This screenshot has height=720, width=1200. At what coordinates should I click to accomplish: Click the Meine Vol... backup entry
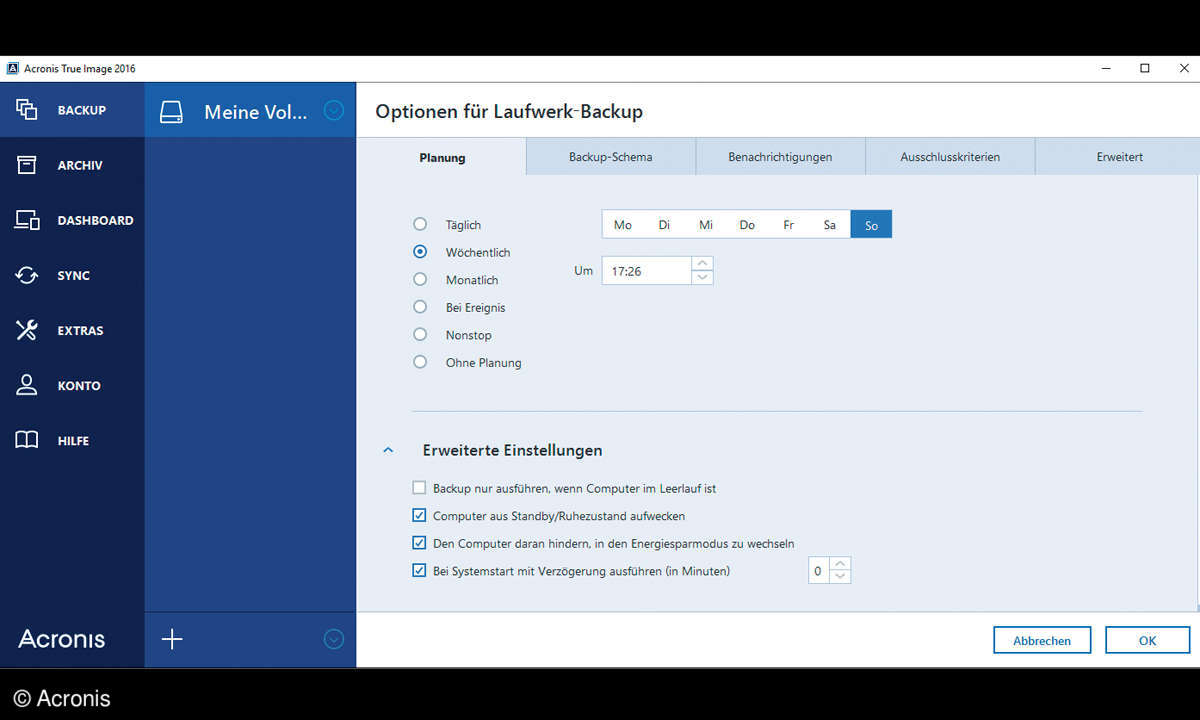(250, 110)
